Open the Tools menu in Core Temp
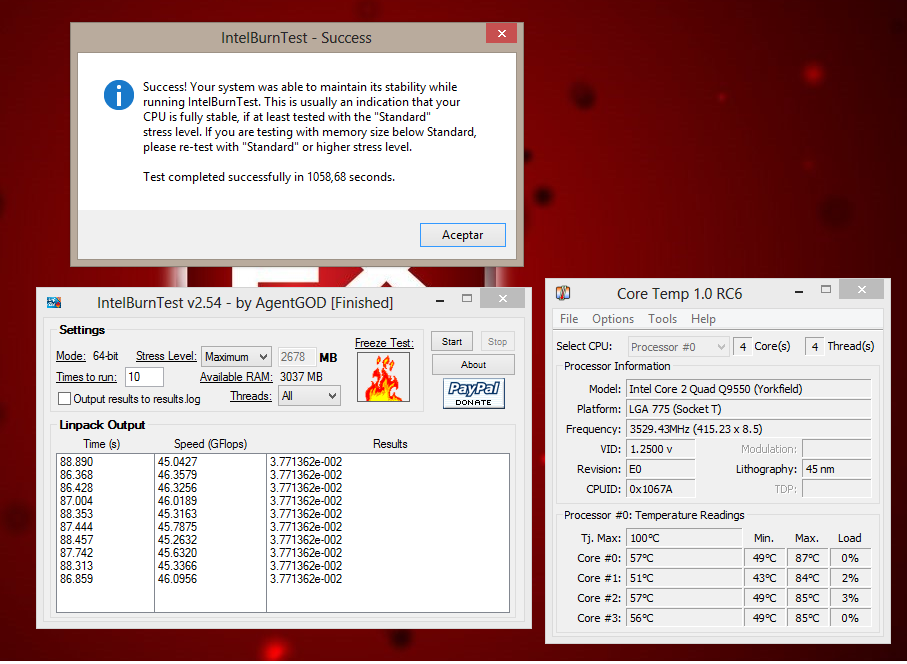The width and height of the screenshot is (907, 664). [662, 319]
